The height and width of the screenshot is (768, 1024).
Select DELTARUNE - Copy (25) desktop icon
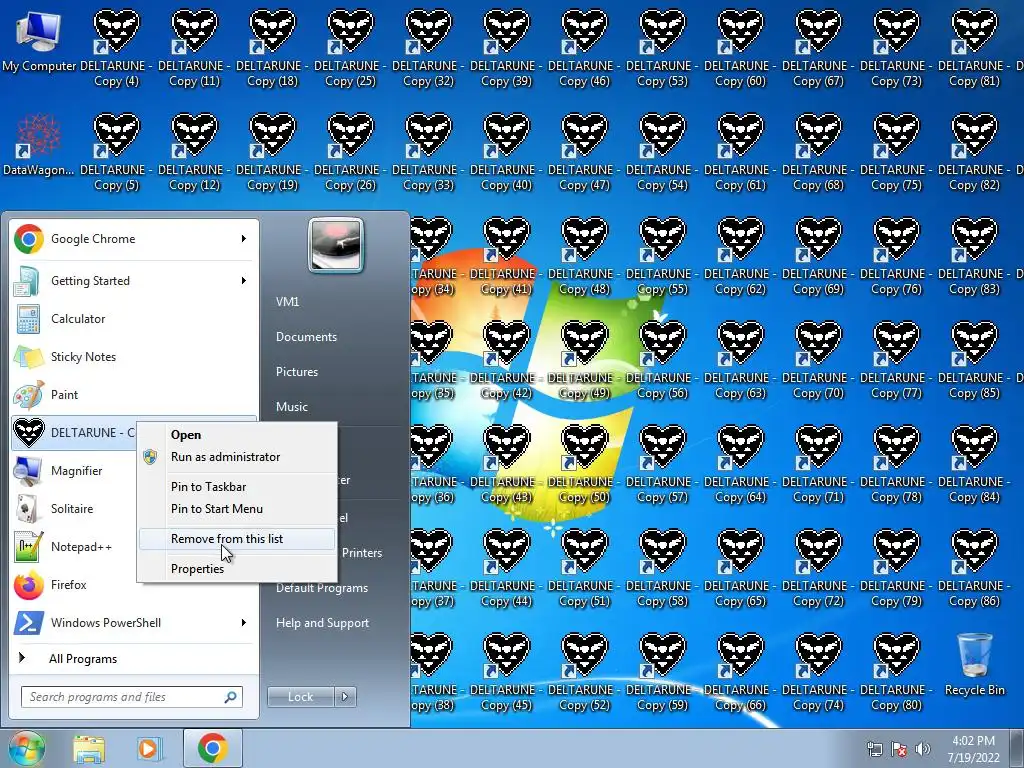click(x=350, y=49)
